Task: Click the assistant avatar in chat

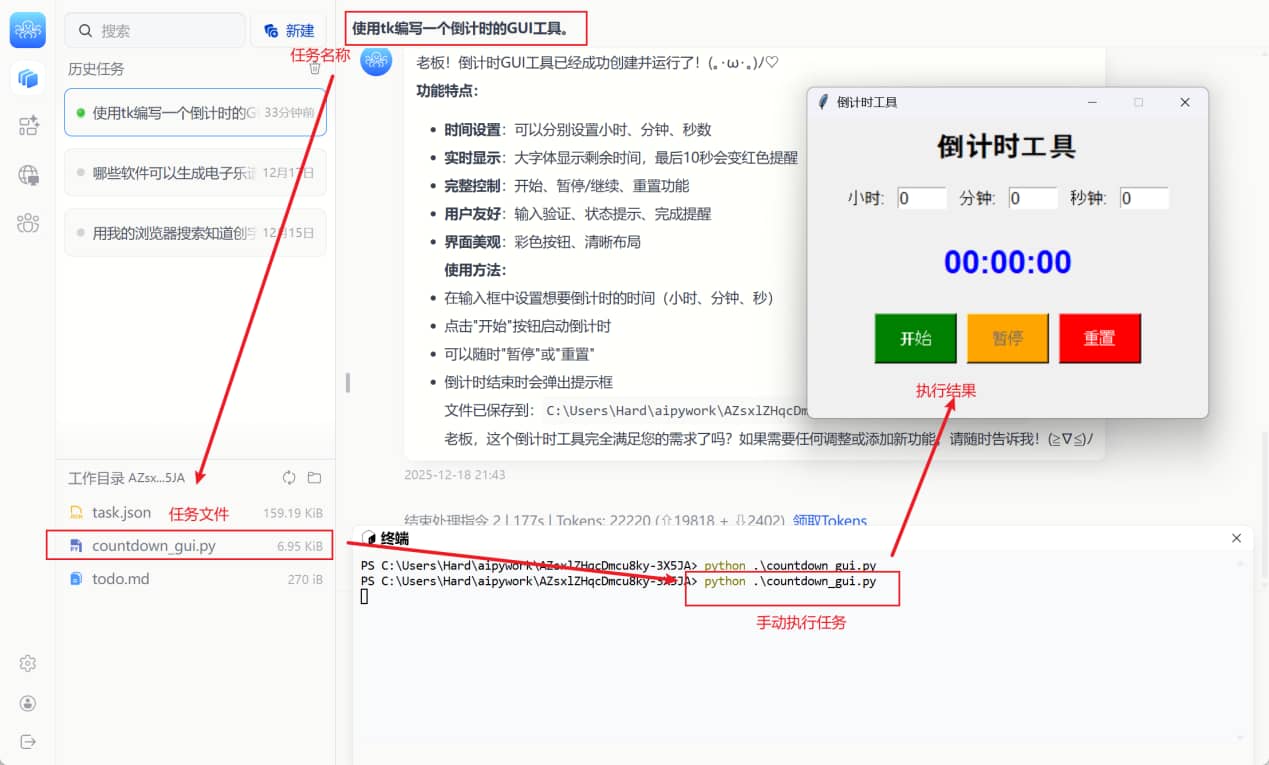Action: coord(376,61)
